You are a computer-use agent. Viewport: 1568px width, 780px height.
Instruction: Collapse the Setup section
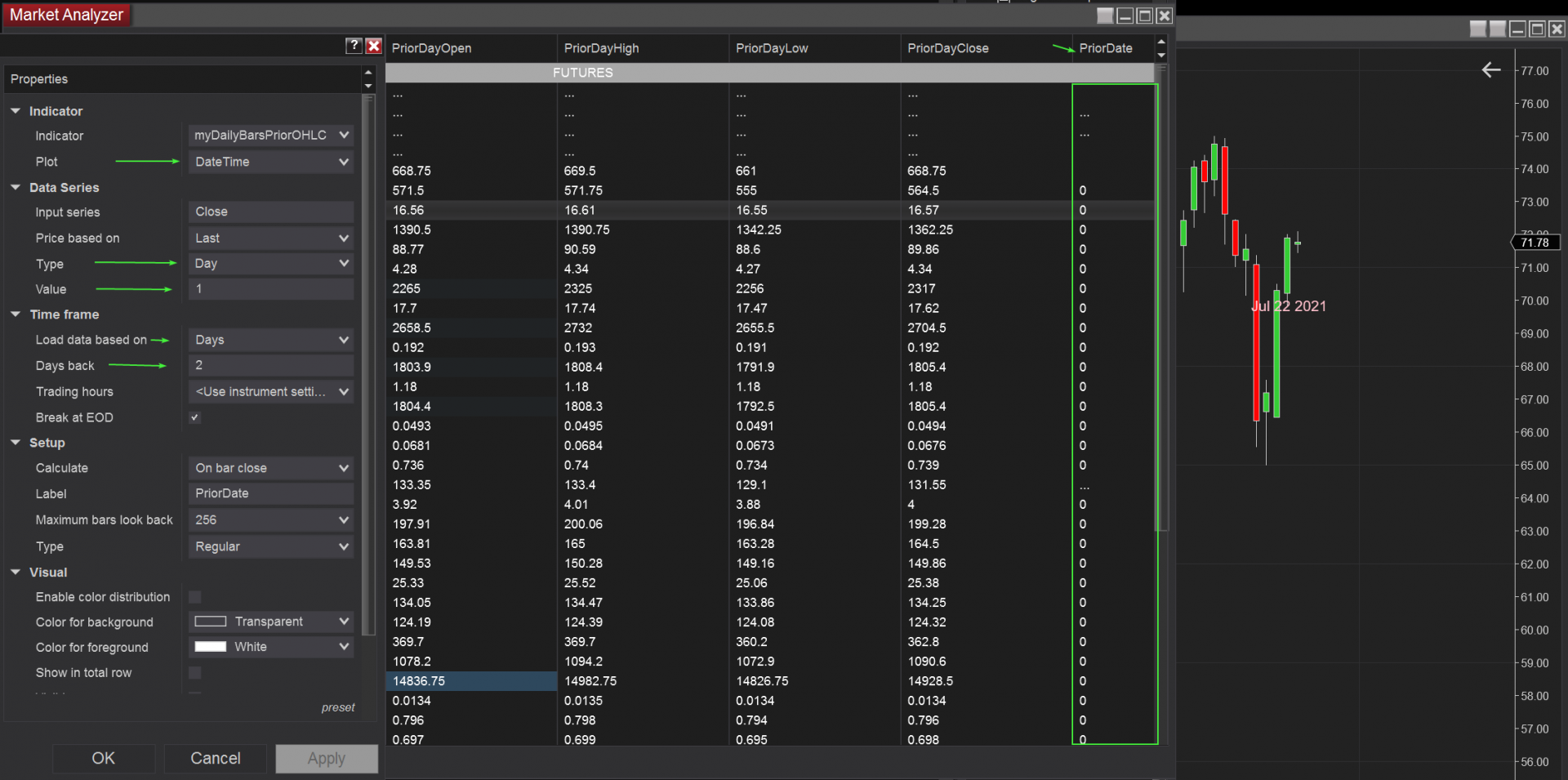(16, 442)
